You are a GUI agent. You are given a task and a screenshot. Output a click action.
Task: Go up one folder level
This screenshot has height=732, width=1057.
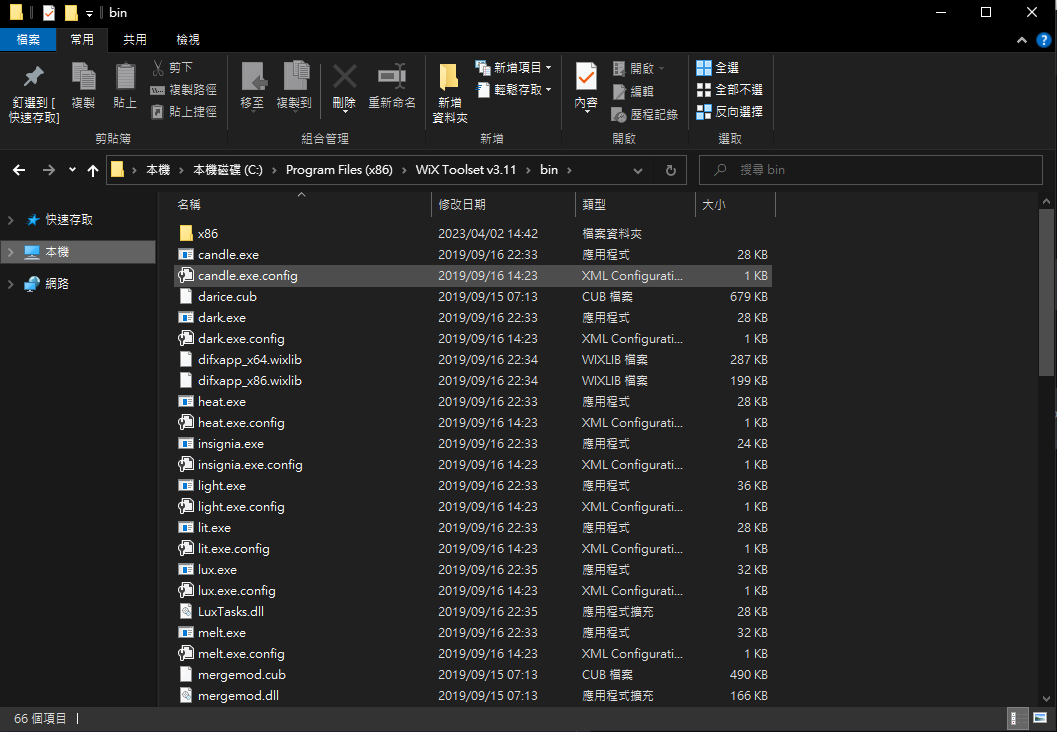(x=93, y=170)
